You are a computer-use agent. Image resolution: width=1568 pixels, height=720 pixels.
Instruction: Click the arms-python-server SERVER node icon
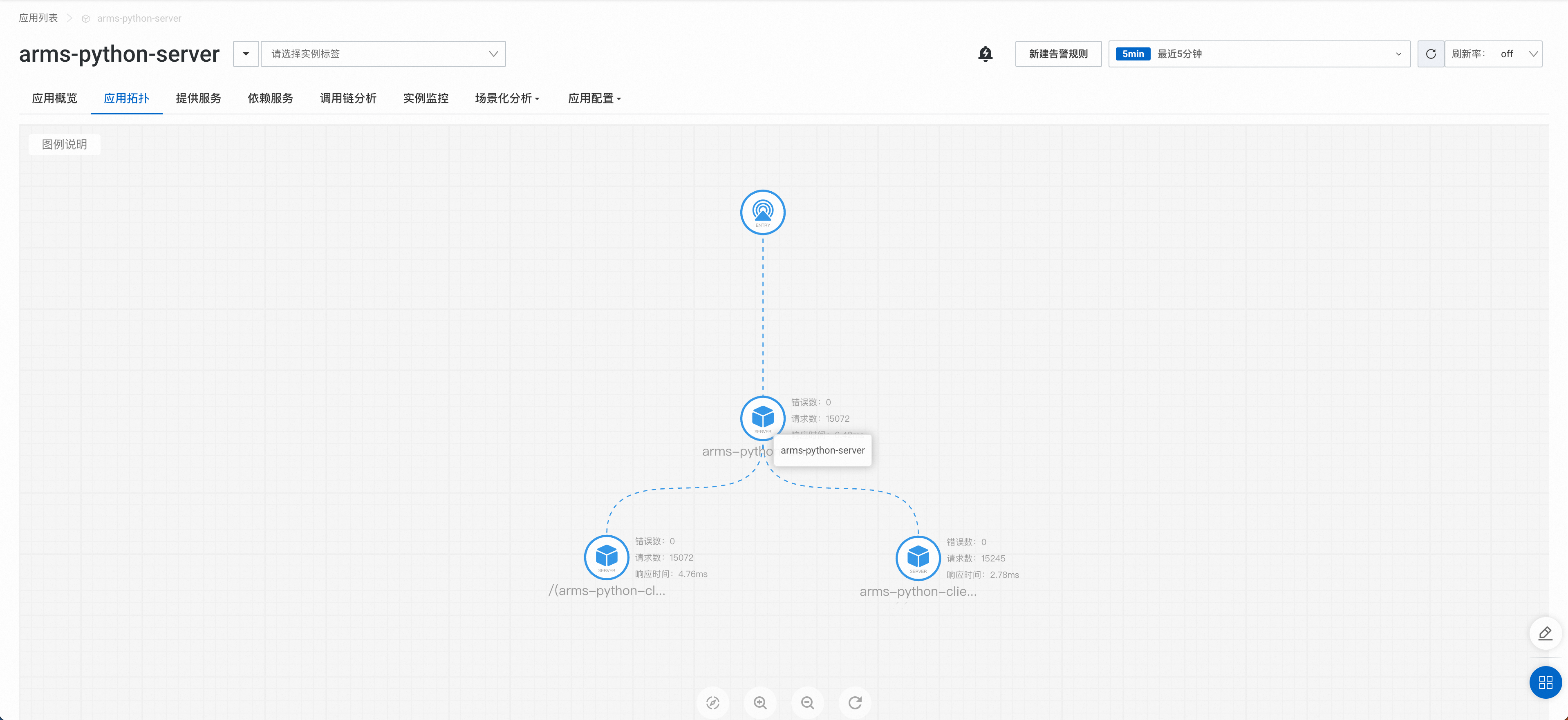tap(762, 418)
